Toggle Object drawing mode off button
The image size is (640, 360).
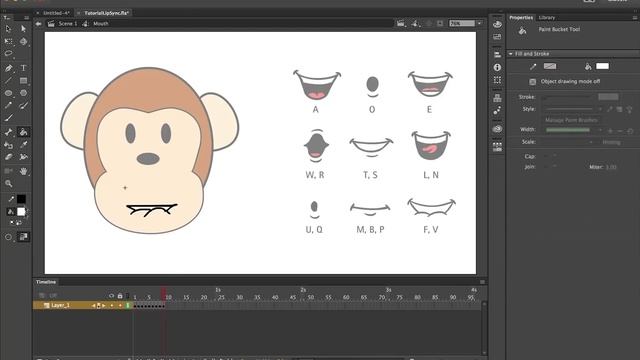pyautogui.click(x=532, y=82)
